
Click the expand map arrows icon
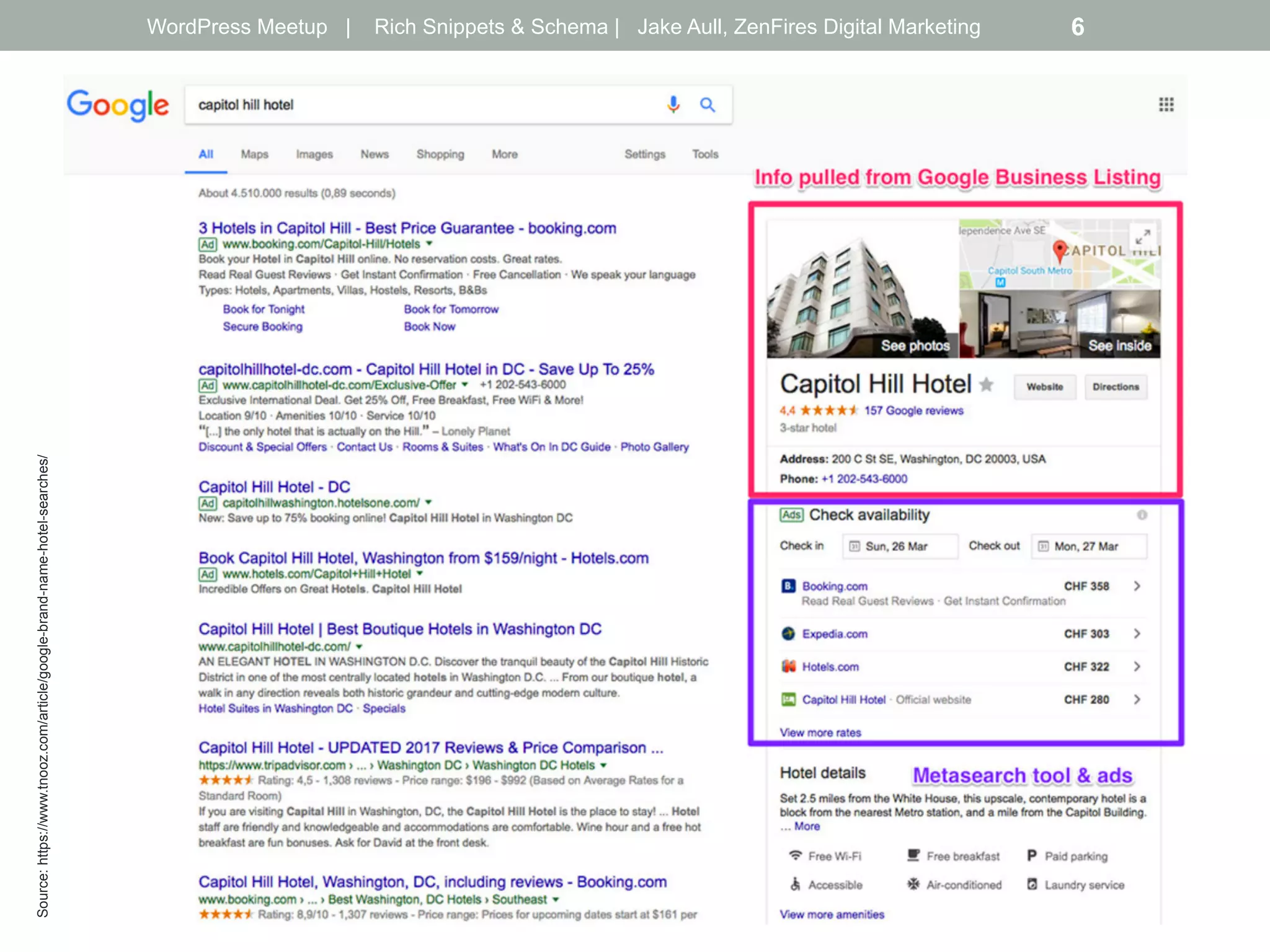(1143, 237)
